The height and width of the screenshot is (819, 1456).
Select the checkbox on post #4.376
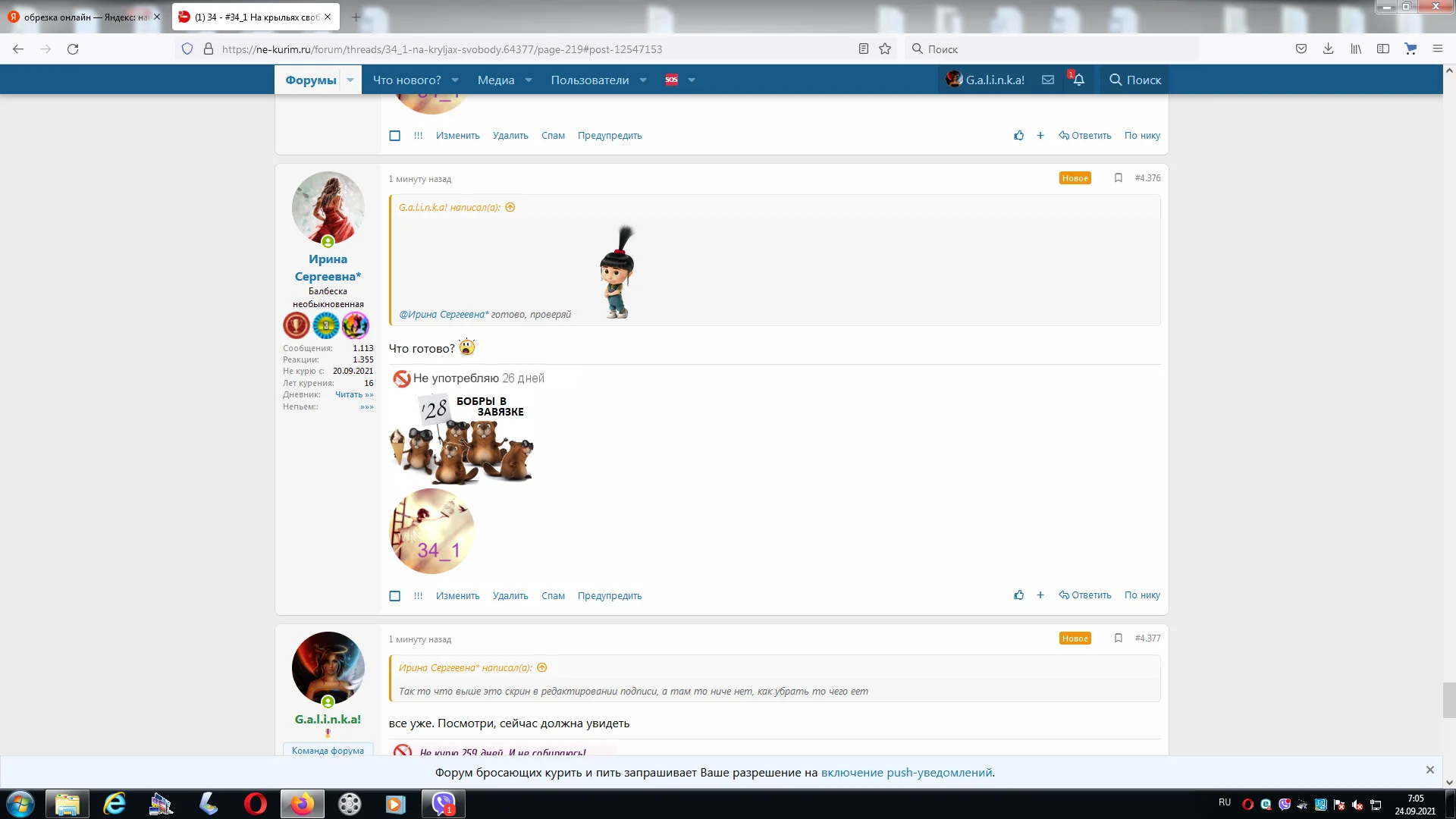coord(394,596)
